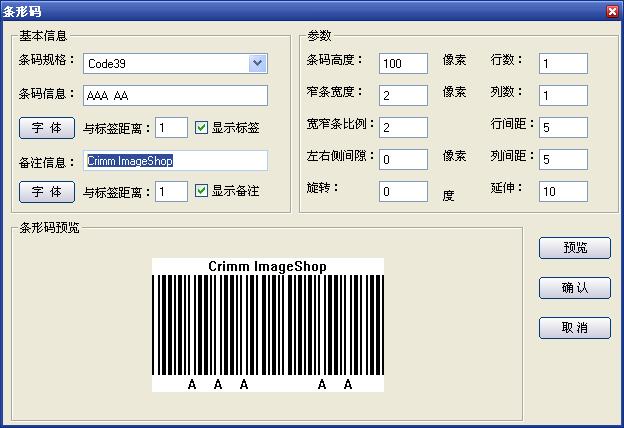Click the Crimm ImageShop caption in the preview
Image resolution: width=624 pixels, height=428 pixels.
point(267,266)
